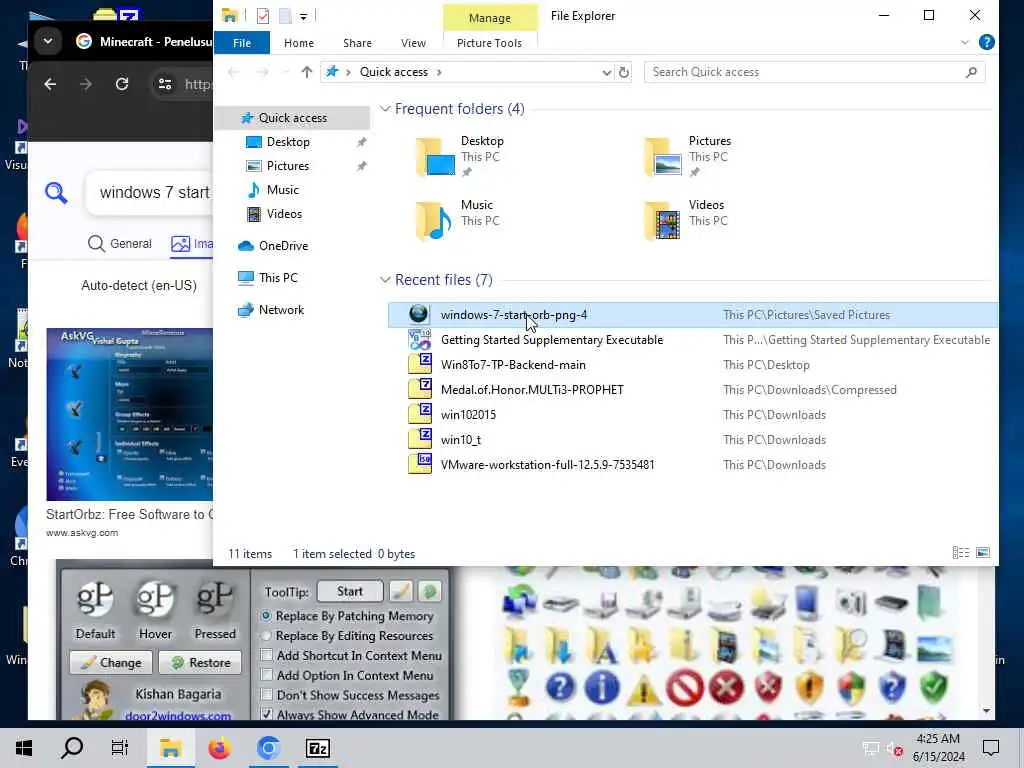
Task: Select Replace By Editing Resources radio option
Action: (x=266, y=635)
